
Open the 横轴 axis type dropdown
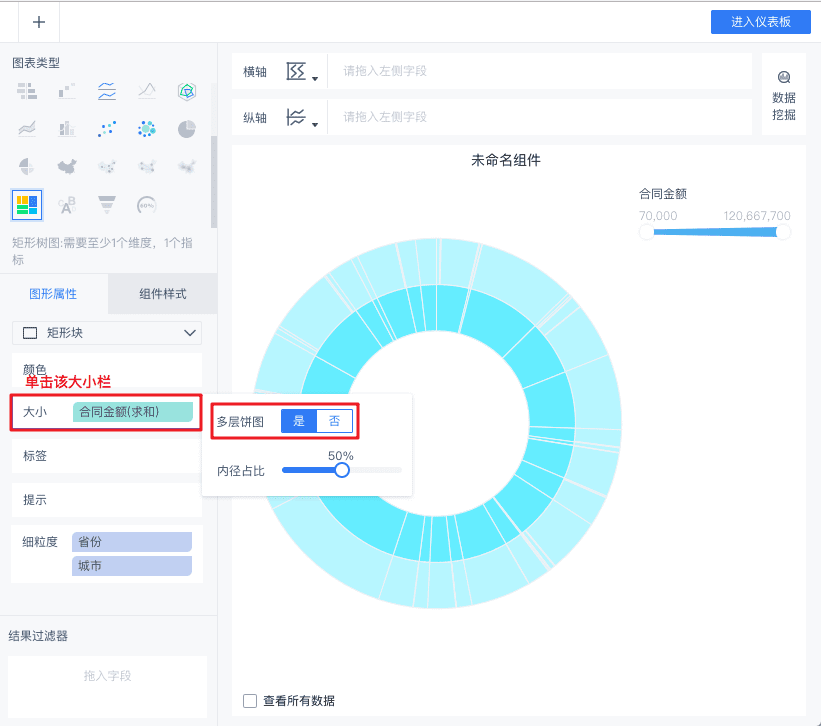tap(302, 72)
